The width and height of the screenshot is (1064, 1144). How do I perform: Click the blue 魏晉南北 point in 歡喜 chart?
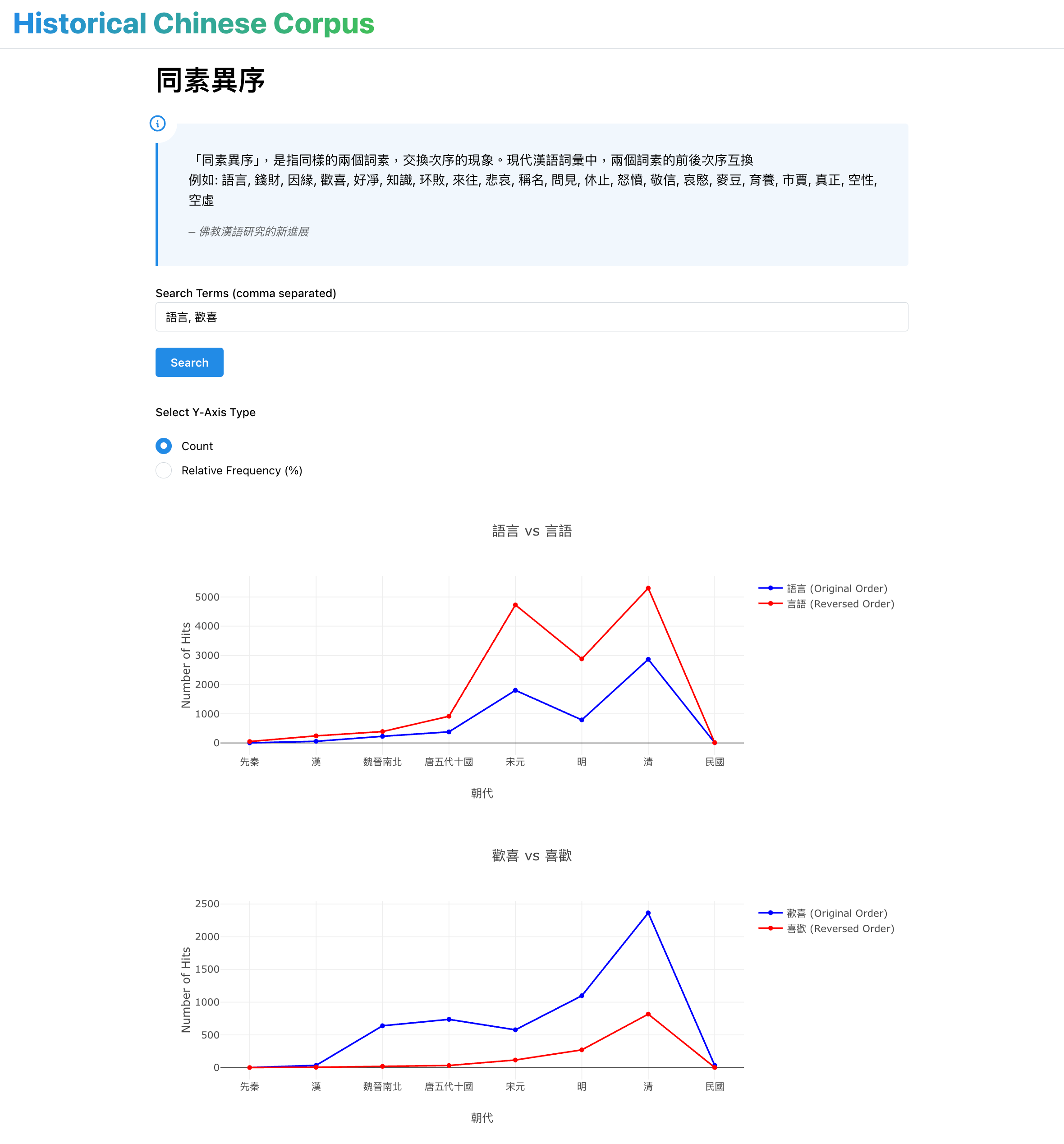[382, 1025]
